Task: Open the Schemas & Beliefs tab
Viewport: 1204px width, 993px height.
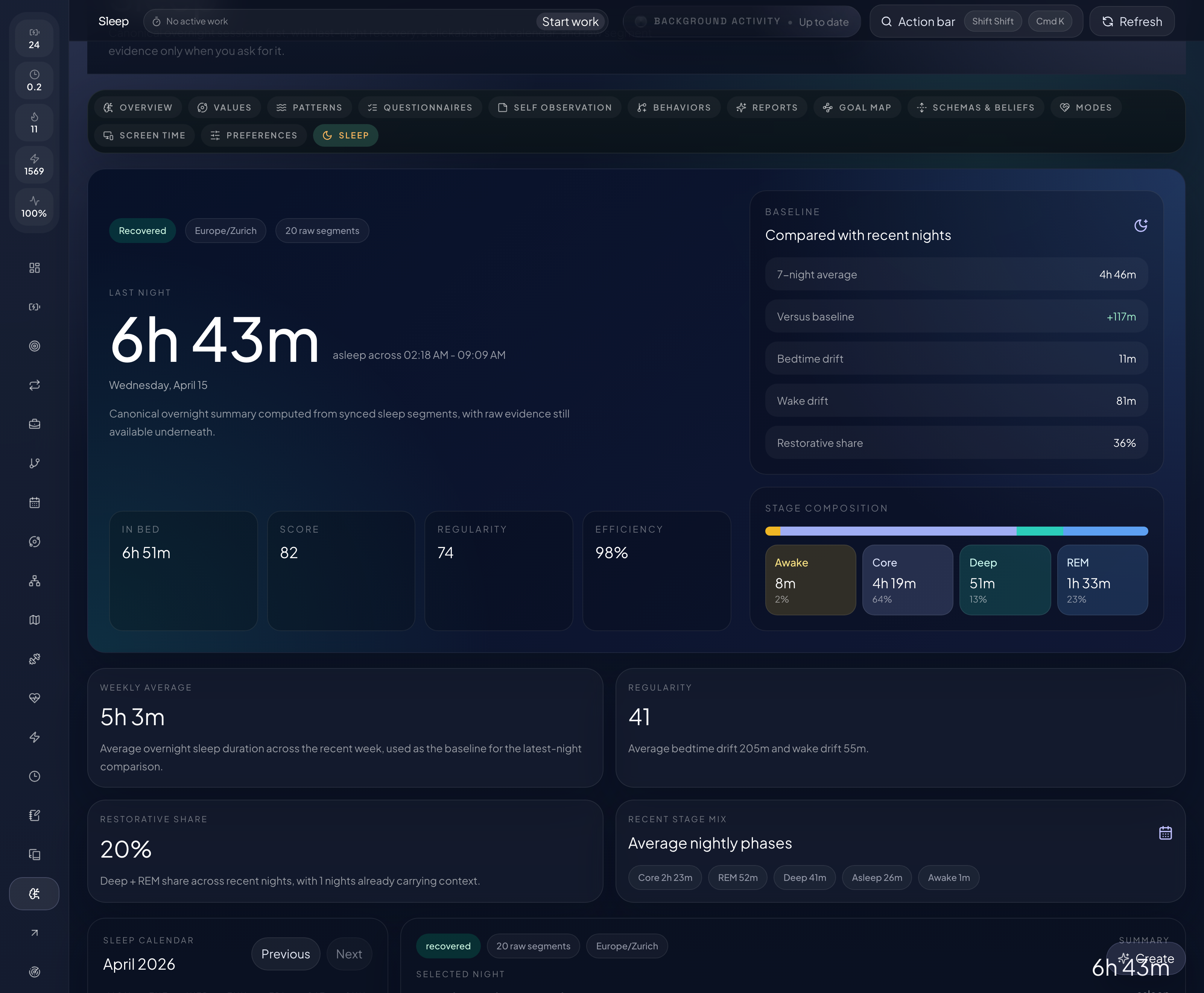Action: point(975,107)
